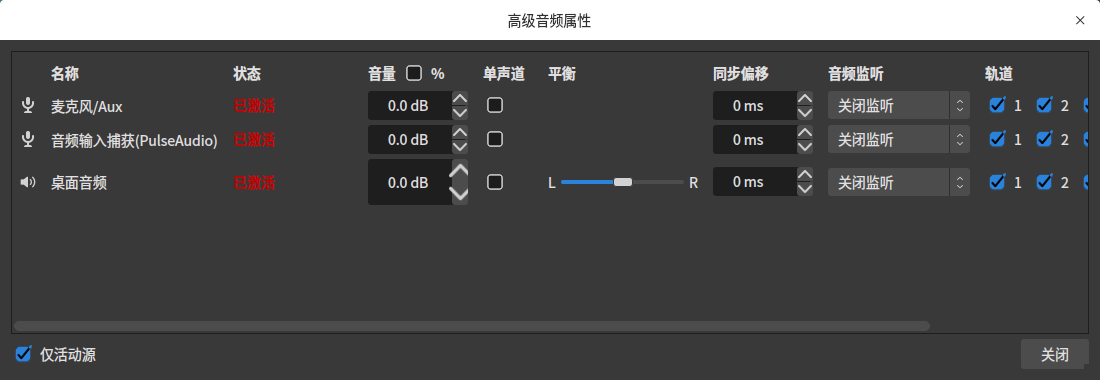
Task: Increase 音频输入捕获 volume with up arrow
Action: (460, 133)
